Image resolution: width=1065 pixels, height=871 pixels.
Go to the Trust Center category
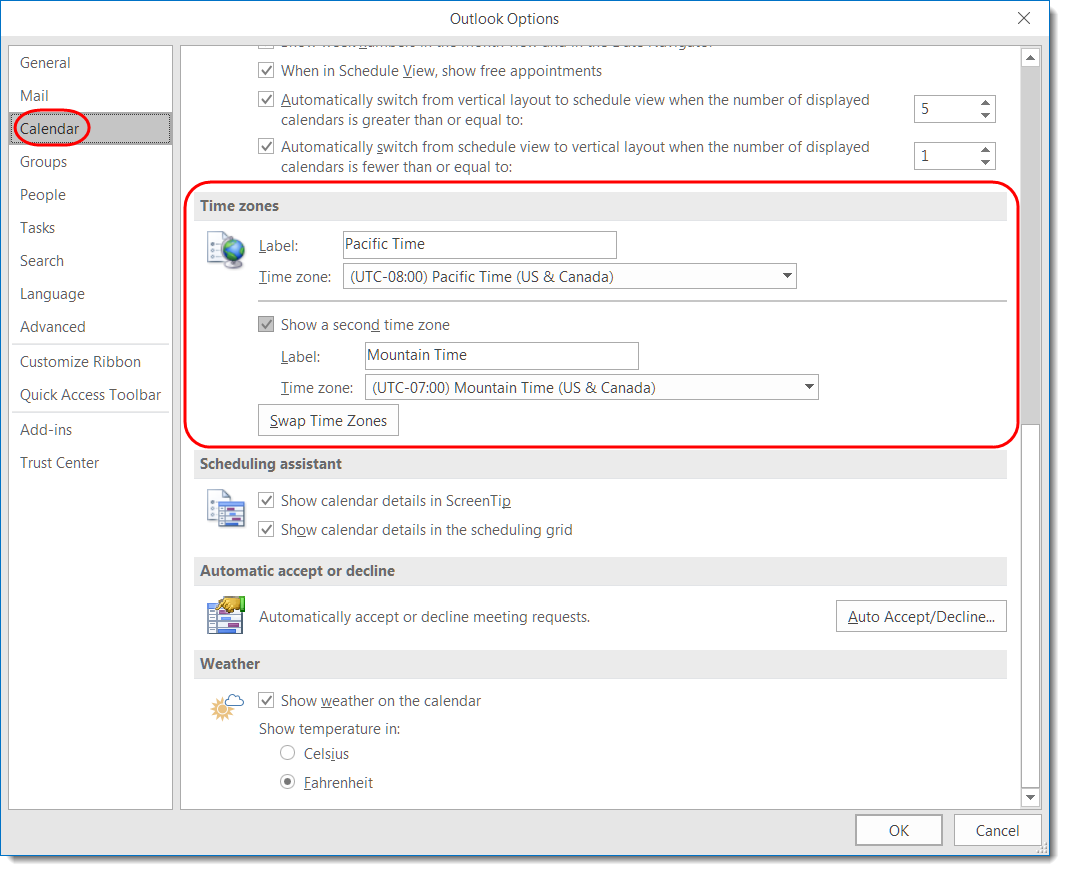(x=59, y=463)
